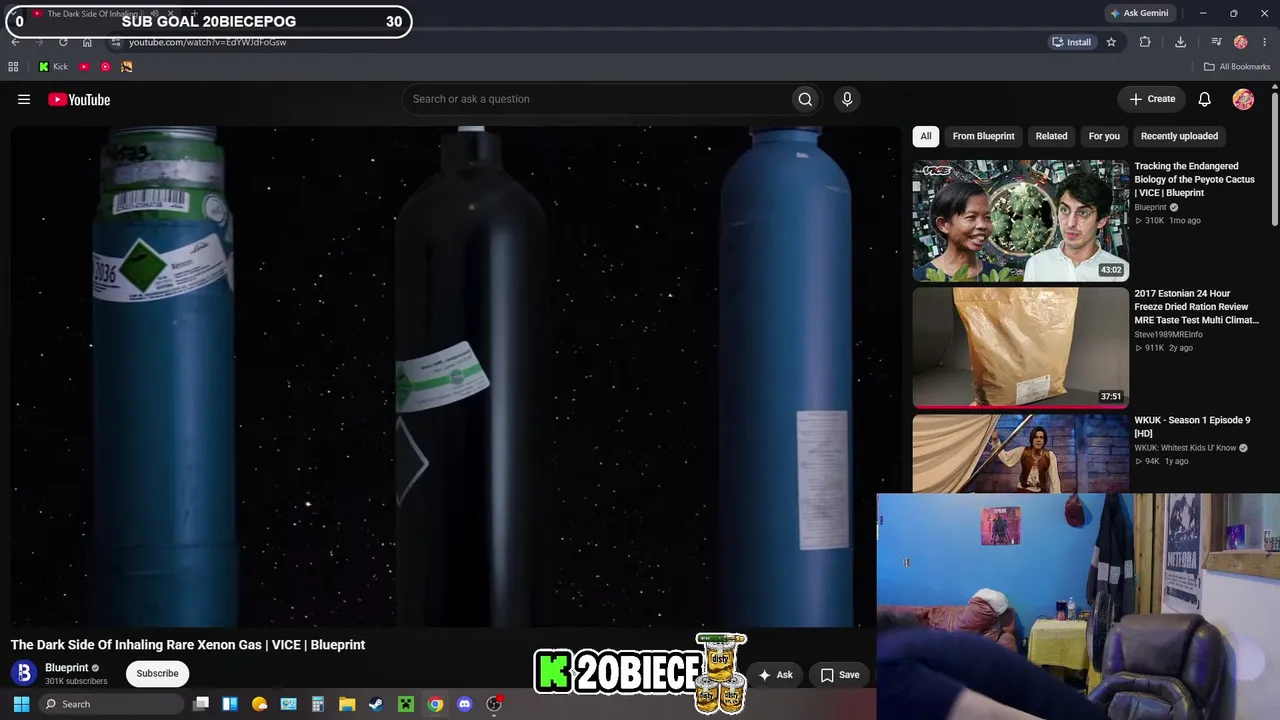
Task: Click the YouTube search magnifier button
Action: coord(805,99)
